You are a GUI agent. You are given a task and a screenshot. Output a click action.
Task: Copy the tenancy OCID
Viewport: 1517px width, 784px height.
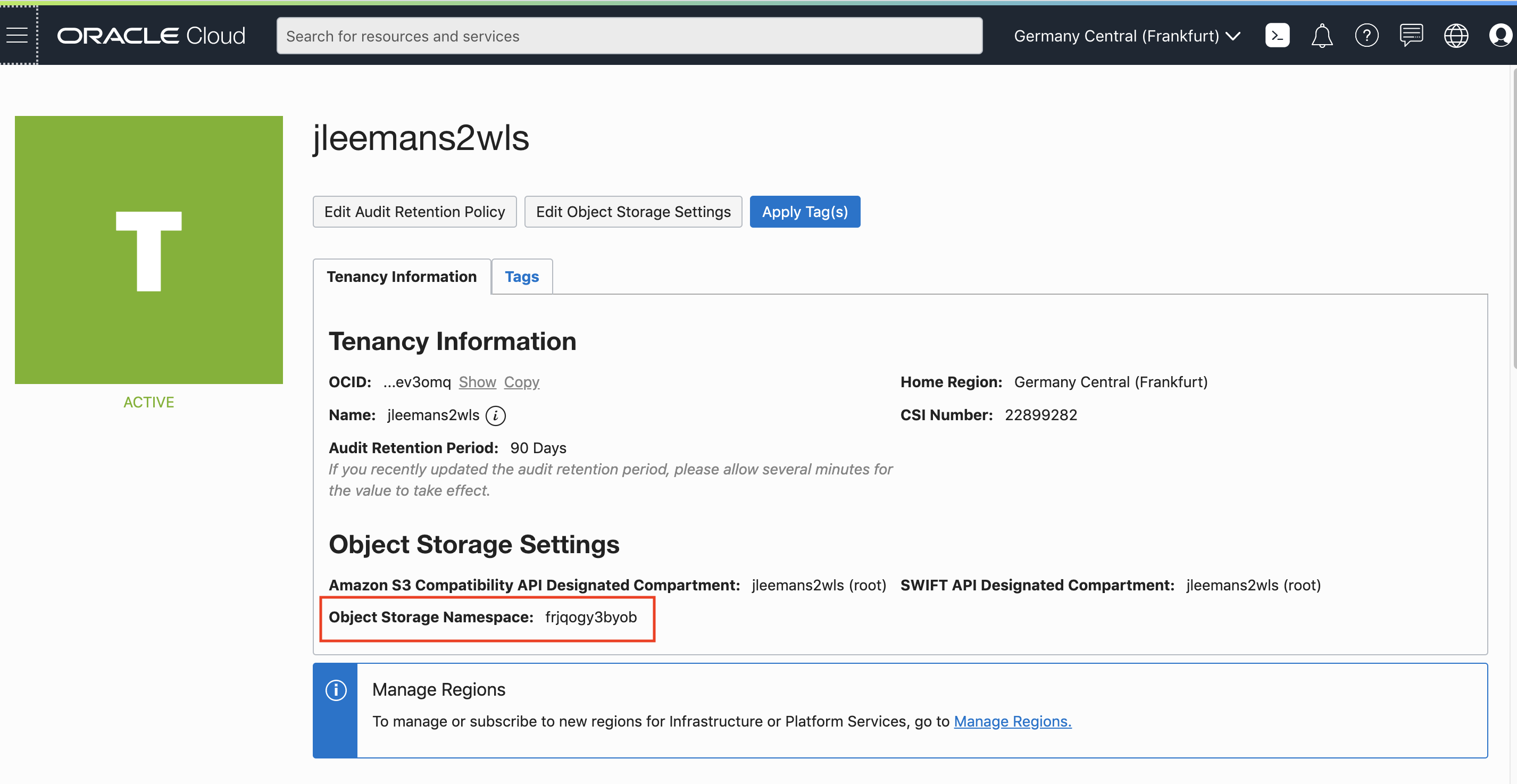(x=521, y=382)
